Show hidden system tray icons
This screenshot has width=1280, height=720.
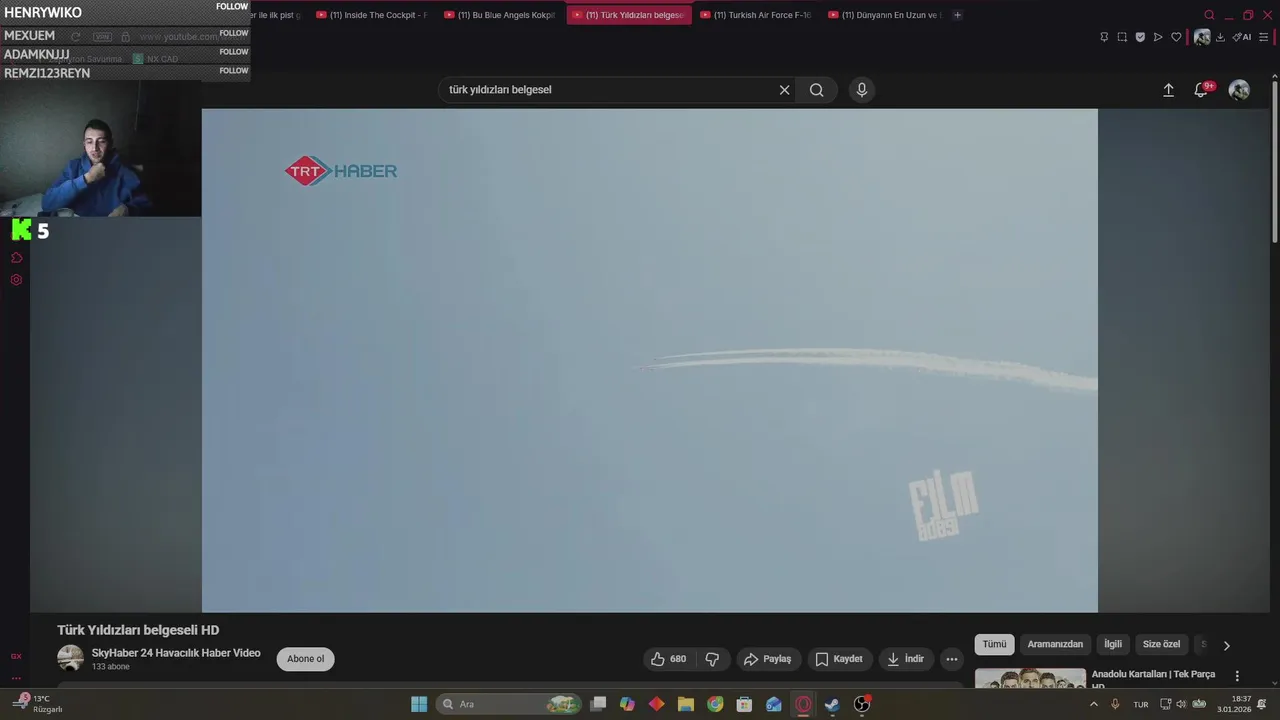[x=1093, y=704]
